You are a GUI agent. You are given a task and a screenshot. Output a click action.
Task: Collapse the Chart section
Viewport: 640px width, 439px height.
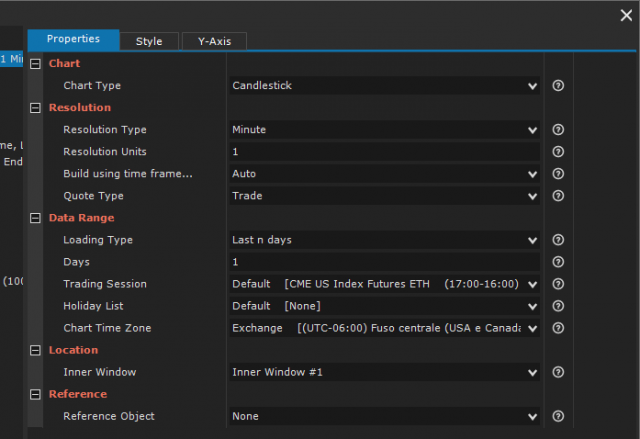(x=37, y=64)
